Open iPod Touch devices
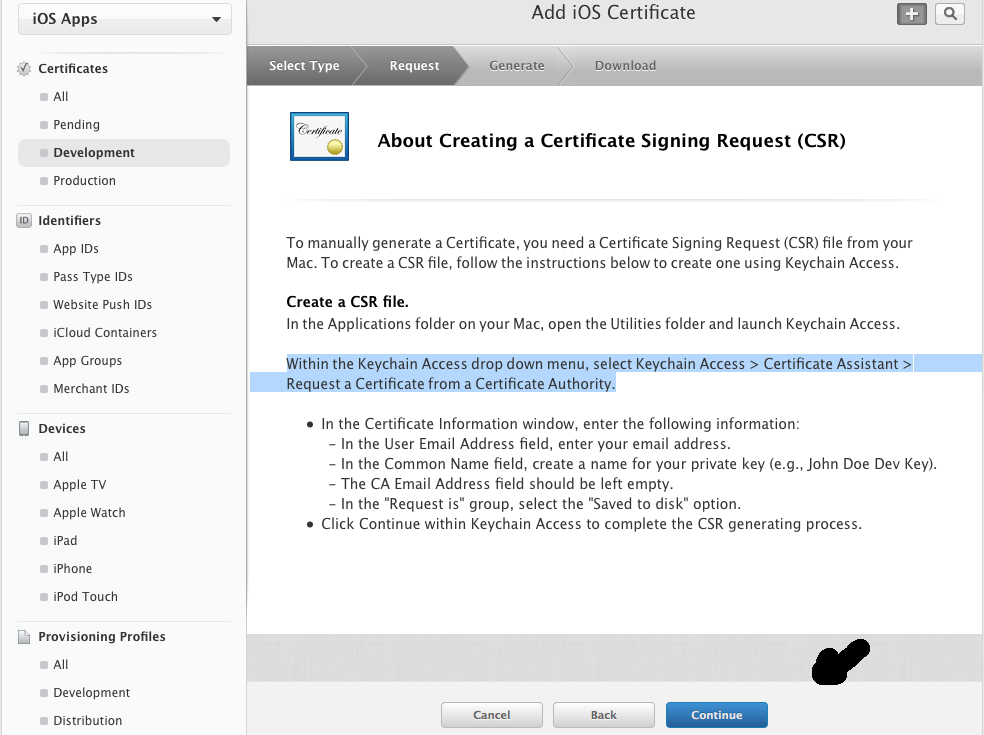Image resolution: width=984 pixels, height=735 pixels. [x=85, y=596]
